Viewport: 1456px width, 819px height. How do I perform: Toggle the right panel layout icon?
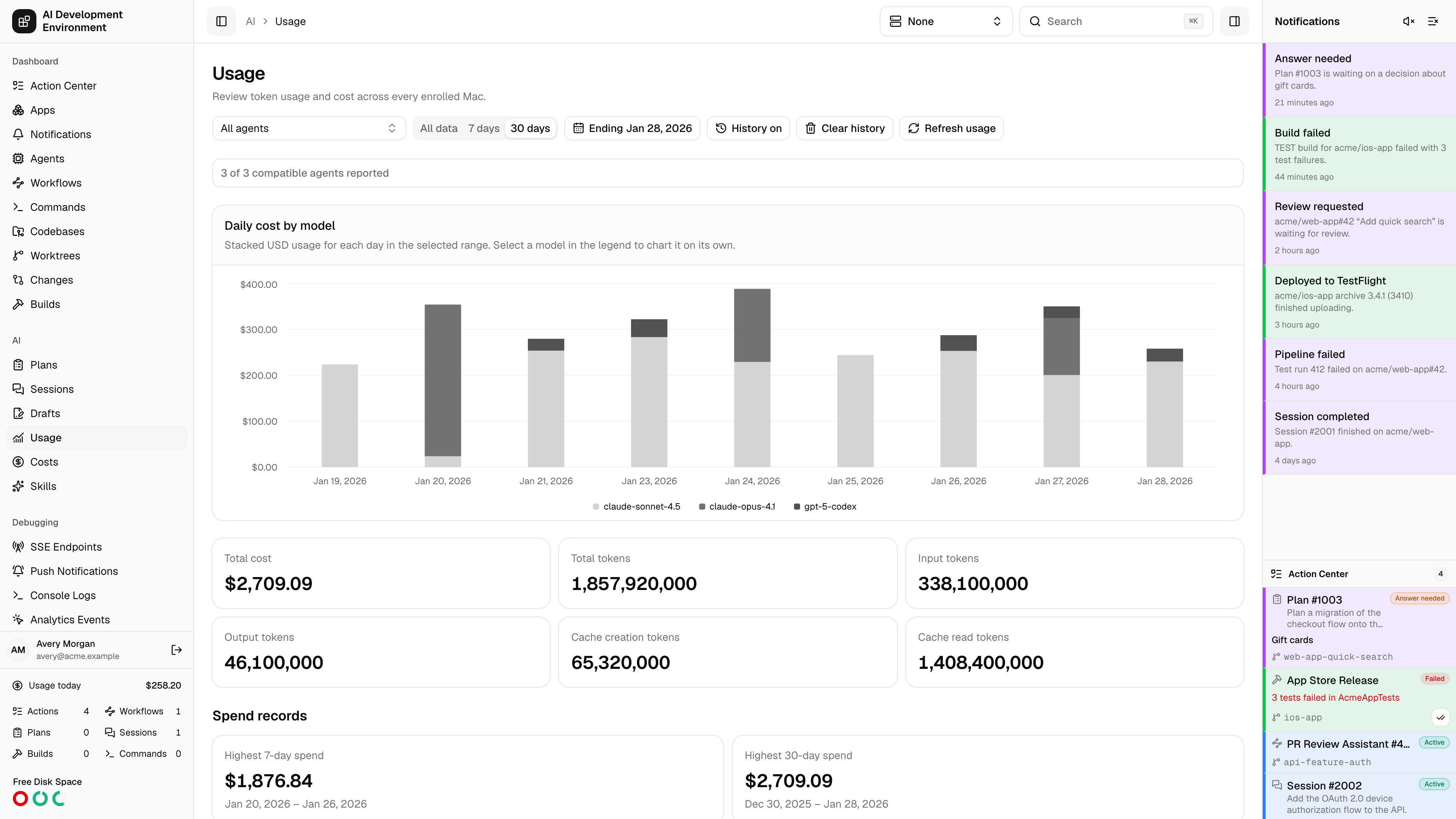click(1235, 22)
